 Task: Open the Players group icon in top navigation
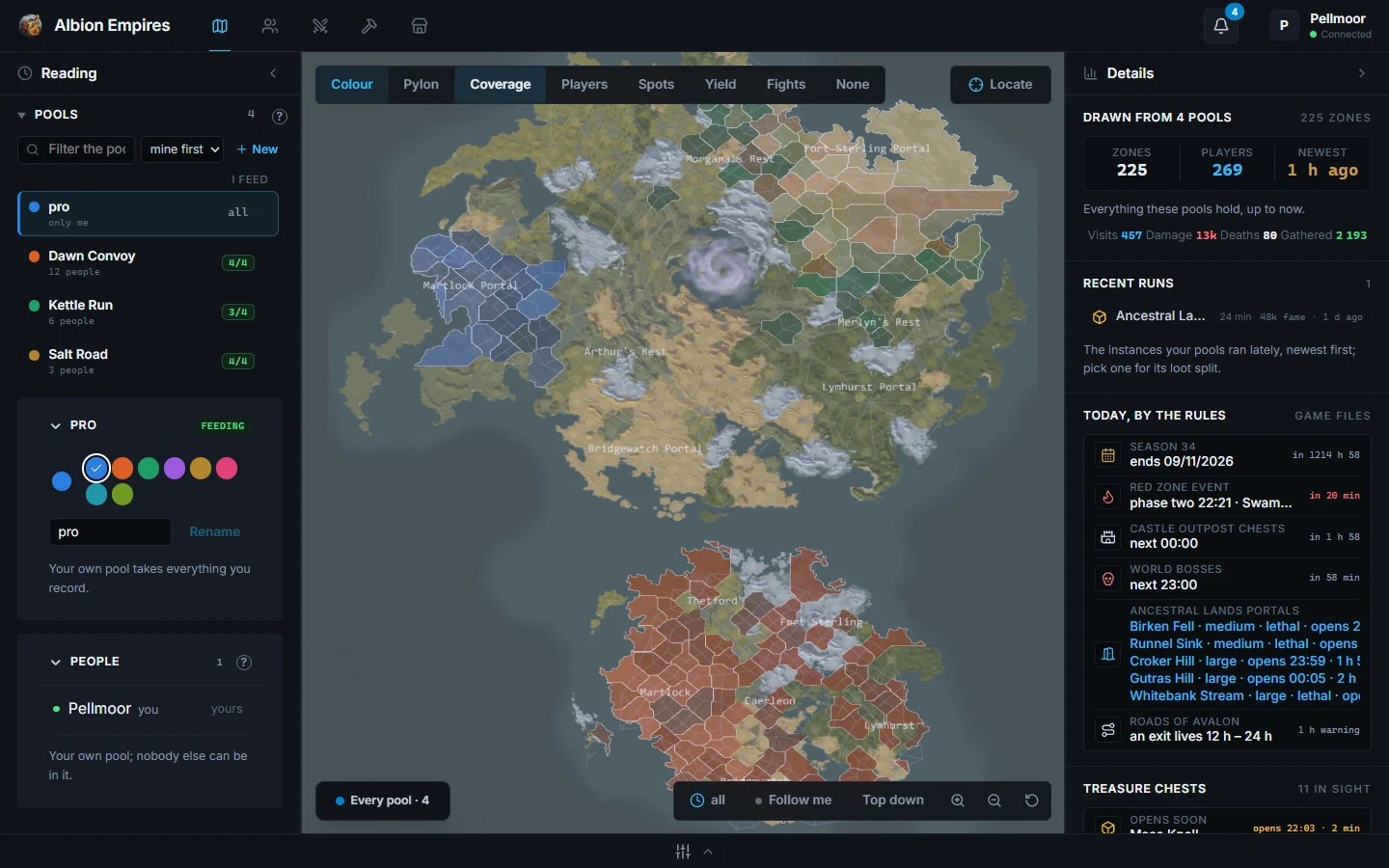coord(270,26)
